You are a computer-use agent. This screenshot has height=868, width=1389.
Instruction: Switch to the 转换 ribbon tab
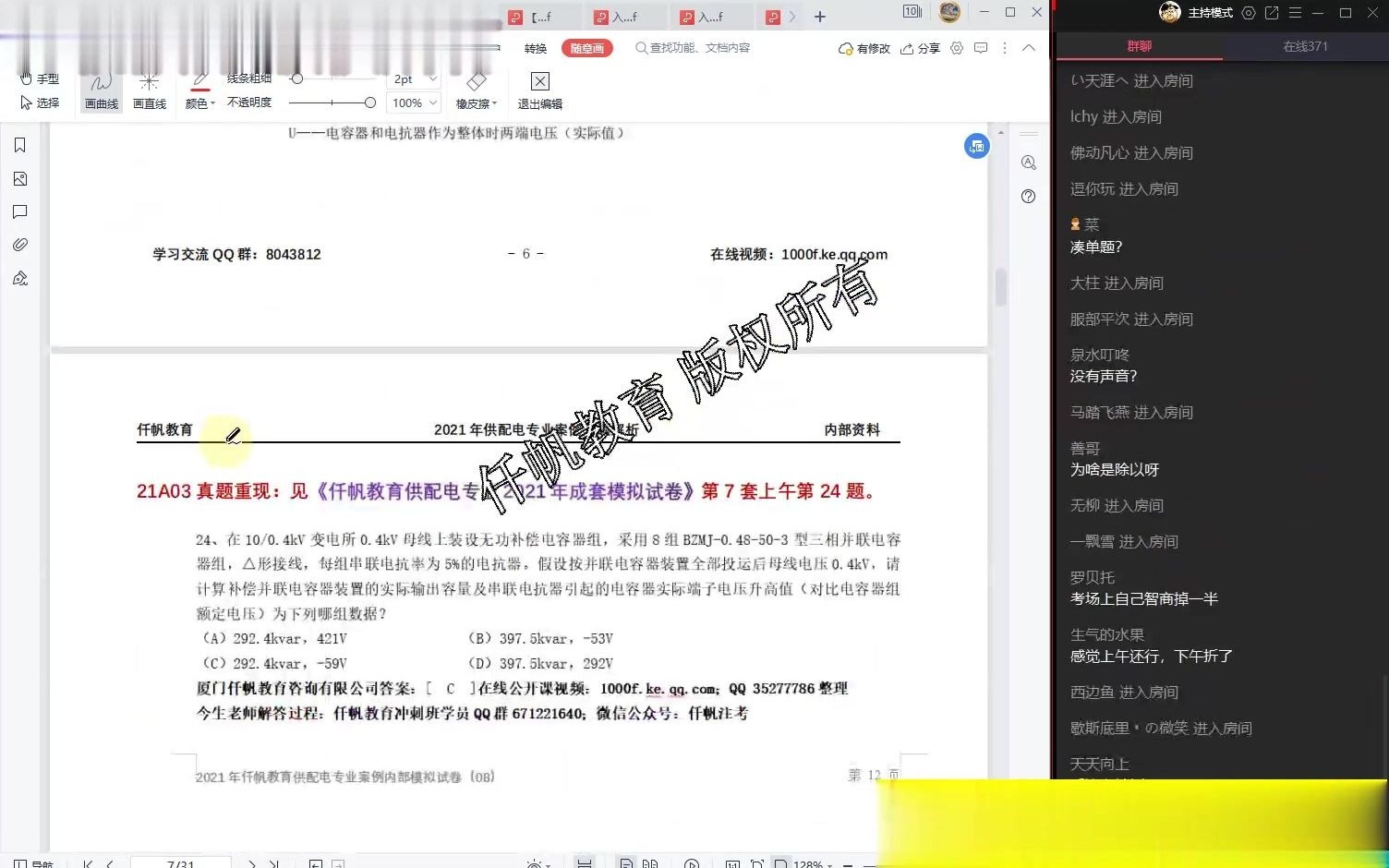tap(536, 48)
